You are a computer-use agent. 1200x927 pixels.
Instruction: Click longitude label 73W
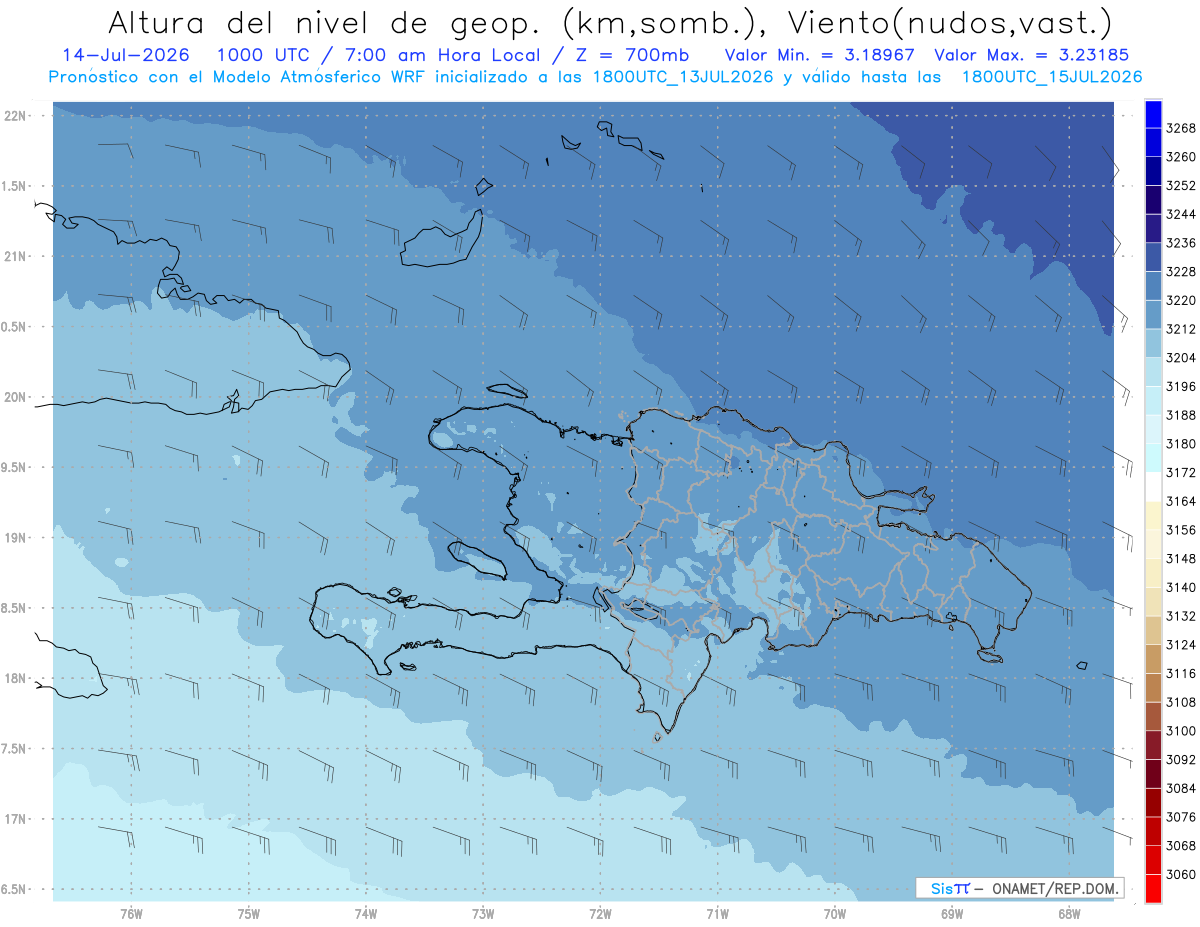pyautogui.click(x=482, y=914)
